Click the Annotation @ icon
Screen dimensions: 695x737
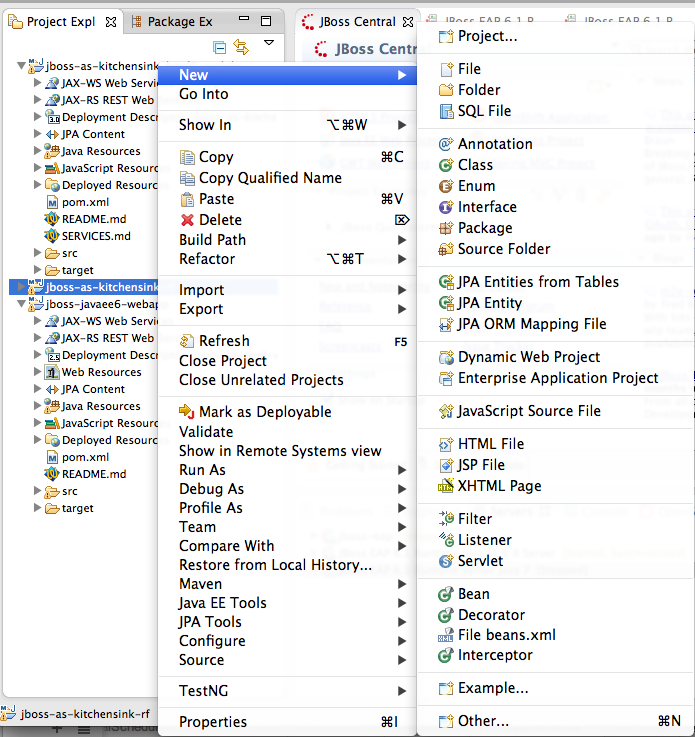446,144
